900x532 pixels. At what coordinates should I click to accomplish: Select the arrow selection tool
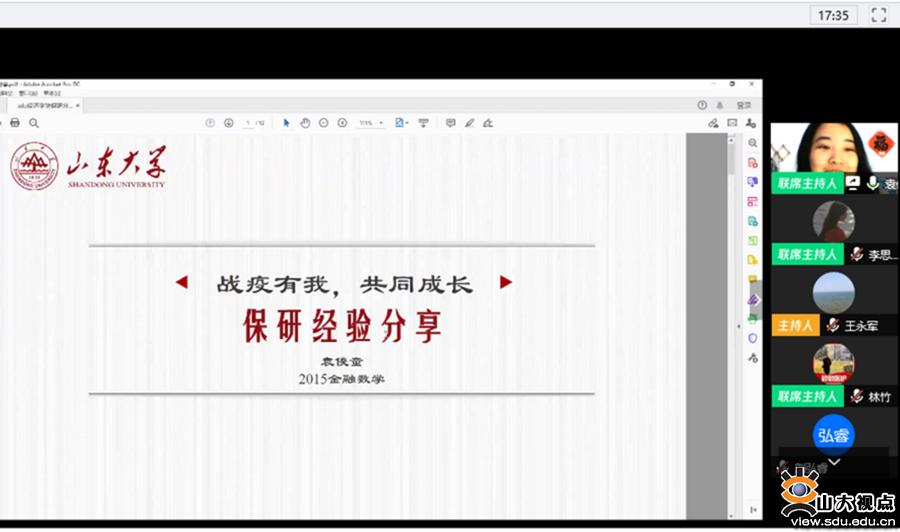click(x=286, y=123)
